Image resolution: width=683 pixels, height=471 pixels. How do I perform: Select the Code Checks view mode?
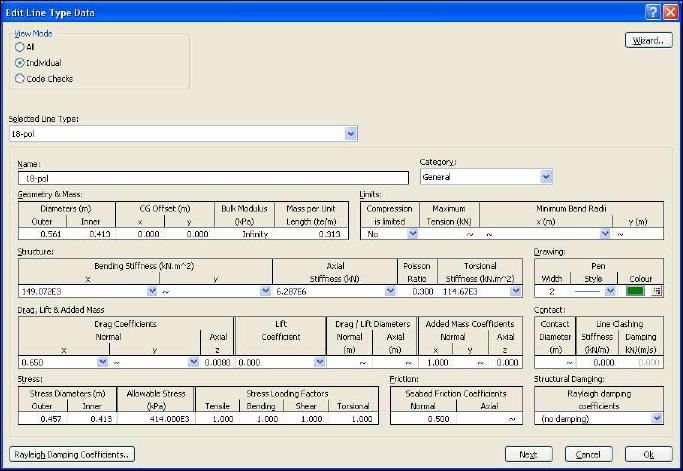click(19, 78)
